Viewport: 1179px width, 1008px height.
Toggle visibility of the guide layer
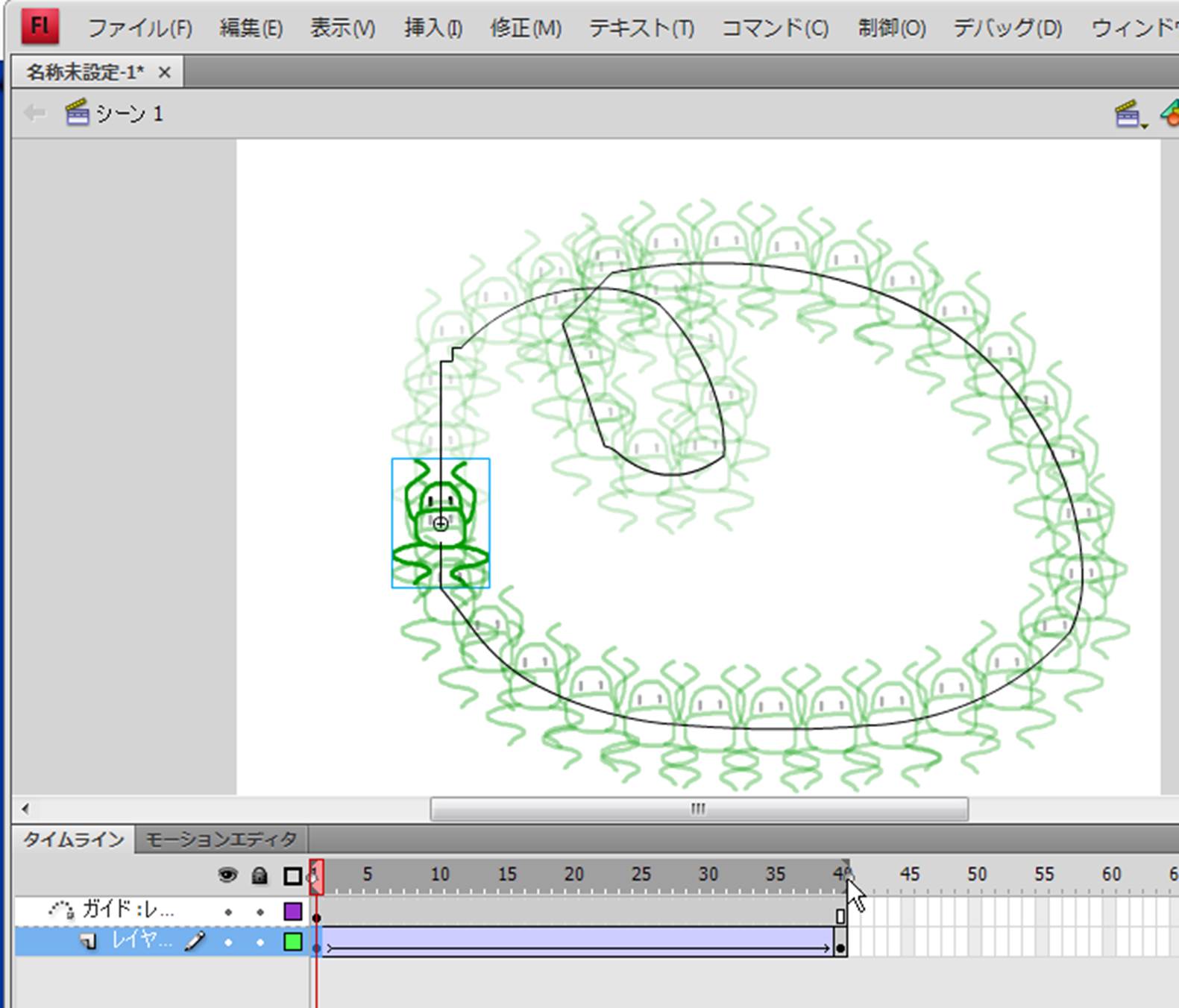click(228, 911)
